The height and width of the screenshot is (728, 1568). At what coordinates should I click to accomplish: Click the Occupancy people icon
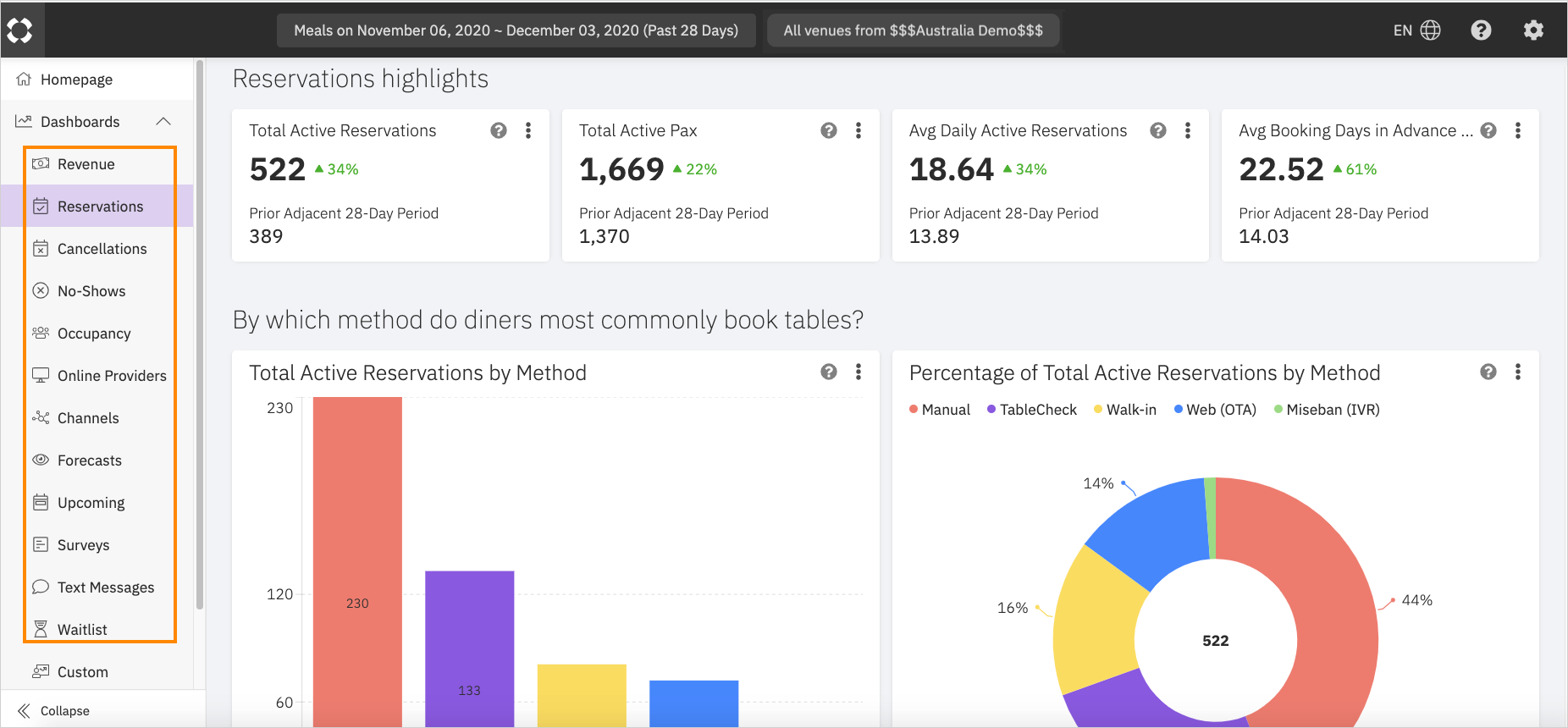(x=41, y=333)
